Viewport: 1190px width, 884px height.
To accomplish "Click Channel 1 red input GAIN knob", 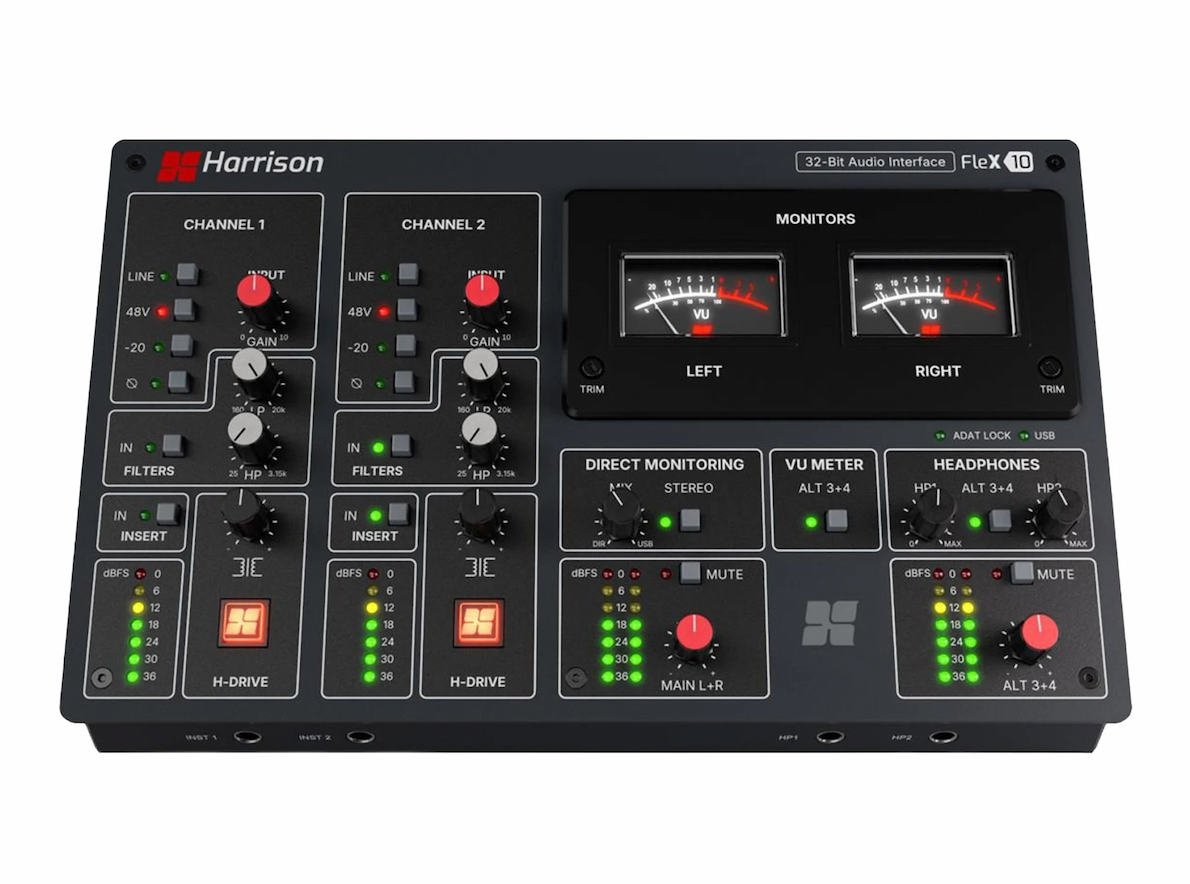I will [257, 294].
